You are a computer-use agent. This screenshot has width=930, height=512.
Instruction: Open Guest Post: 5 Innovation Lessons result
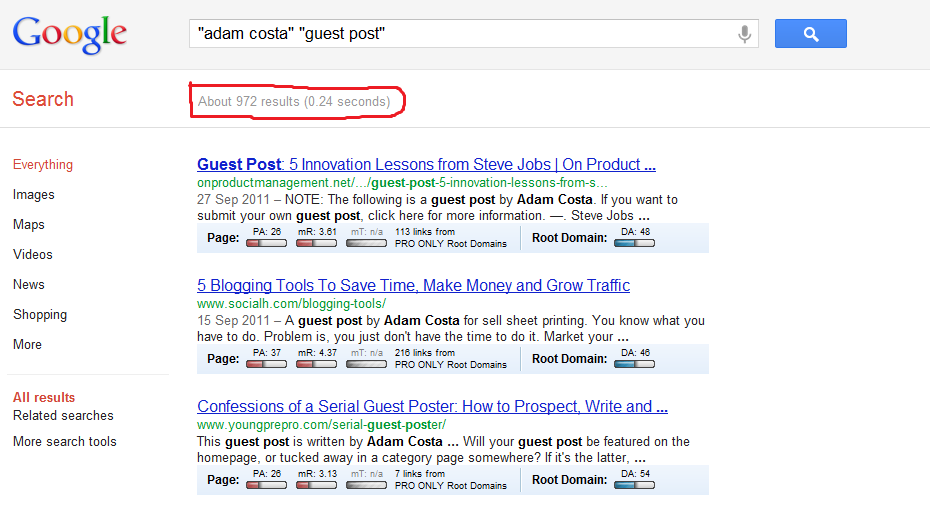click(426, 164)
